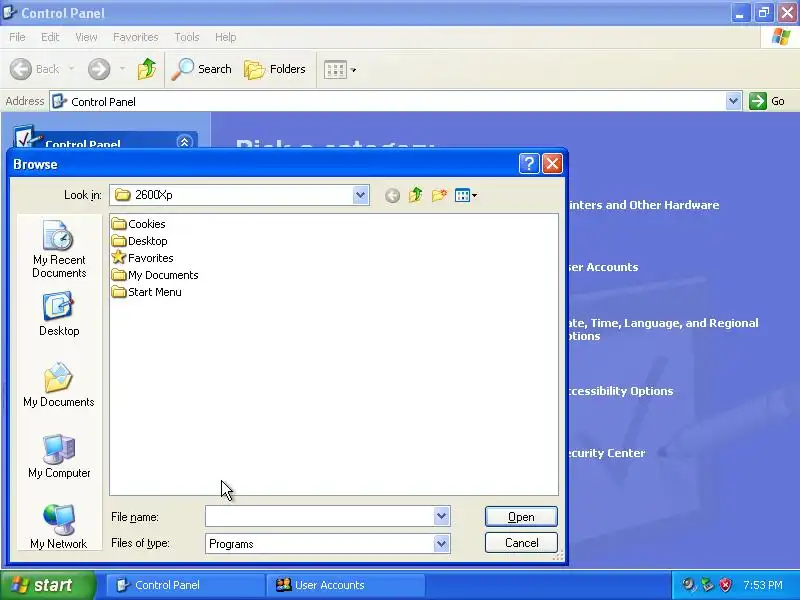Open the Back button history dropdown arrow
The image size is (800, 600).
71,68
